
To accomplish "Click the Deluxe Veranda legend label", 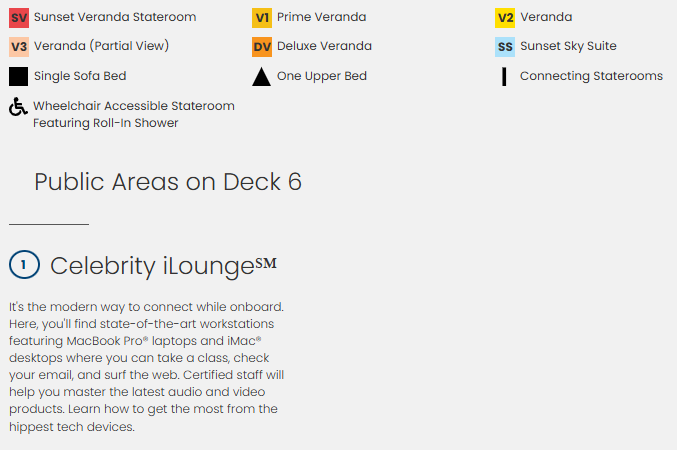I will click(324, 46).
